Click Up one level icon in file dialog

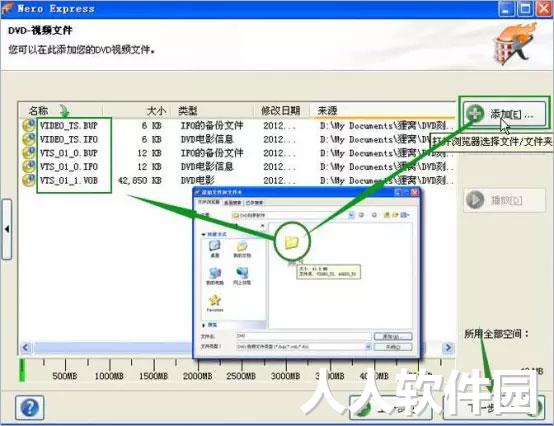(x=387, y=215)
